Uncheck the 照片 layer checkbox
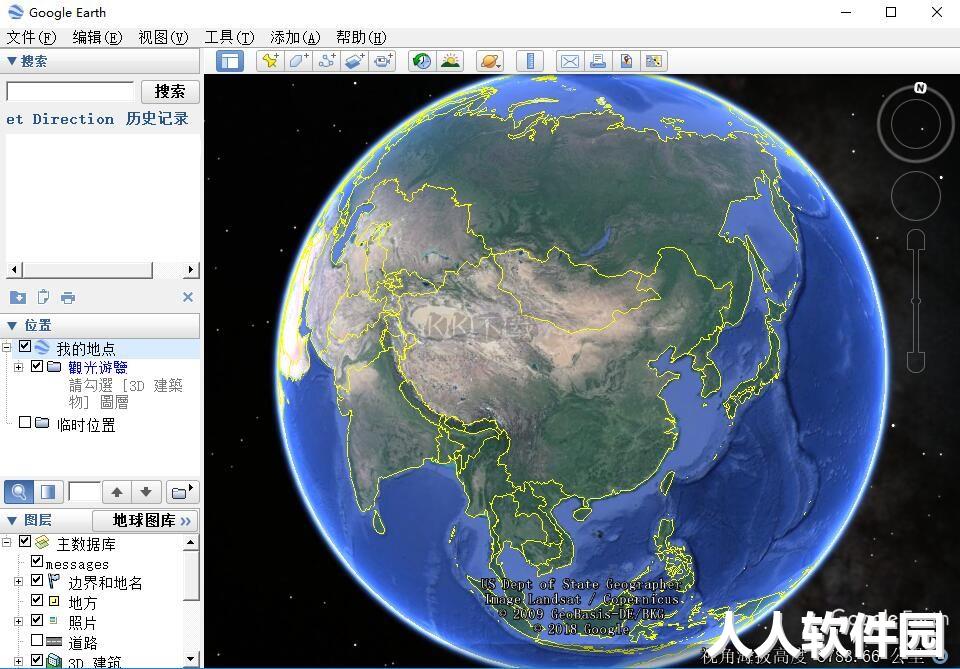960x669 pixels. click(x=37, y=620)
